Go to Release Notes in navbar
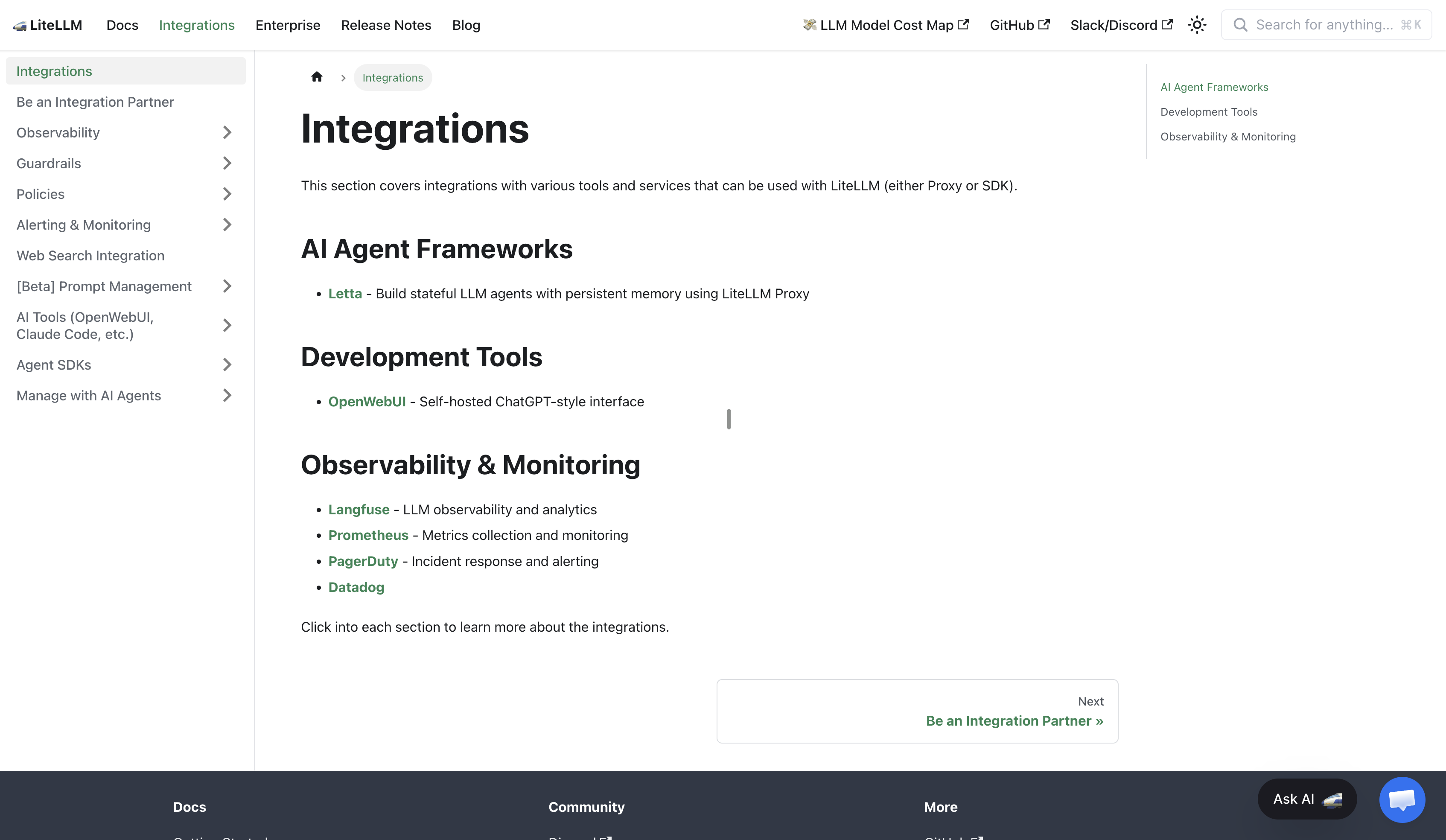 [x=386, y=25]
